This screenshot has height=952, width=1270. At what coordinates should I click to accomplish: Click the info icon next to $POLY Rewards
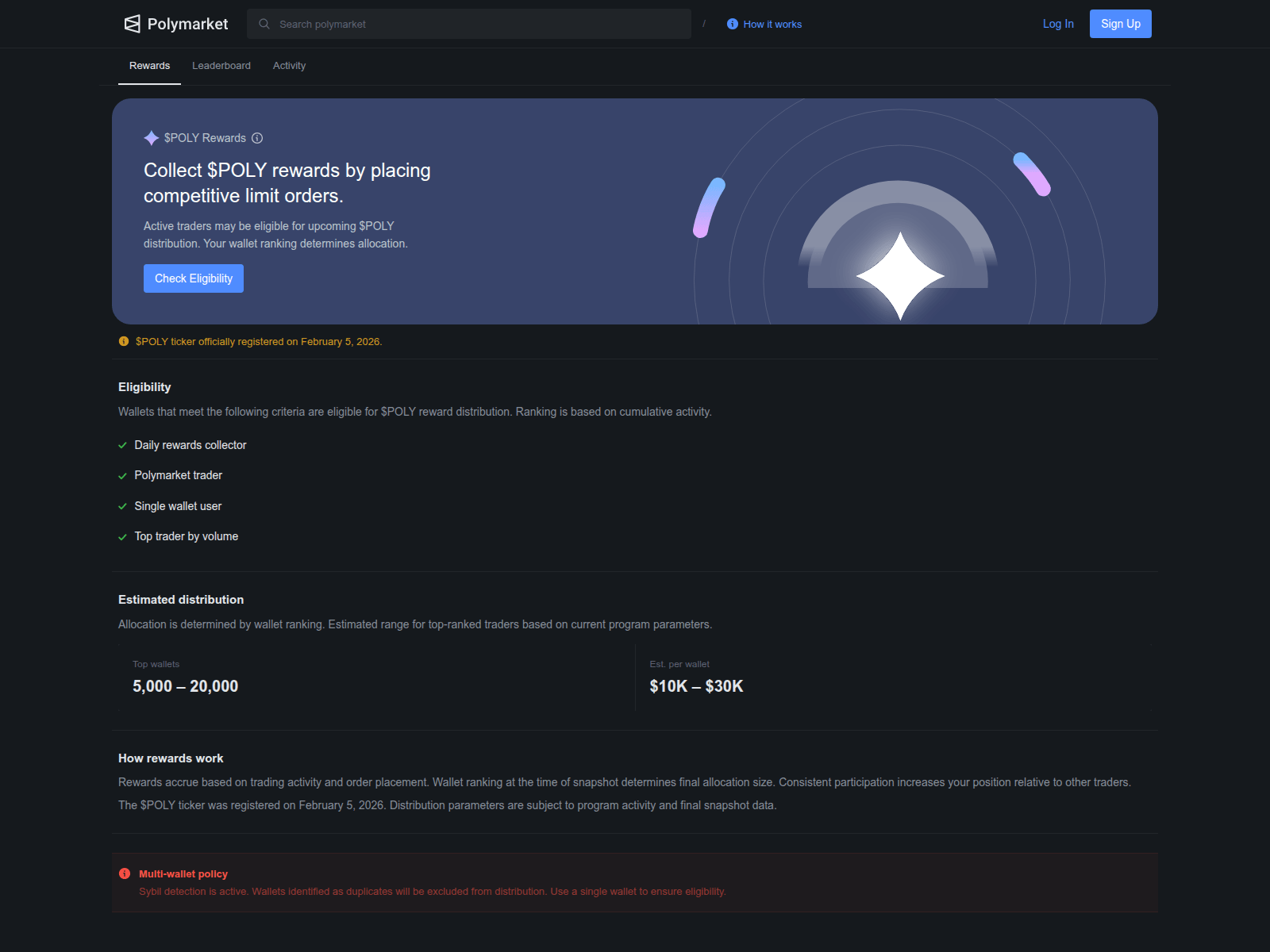[256, 138]
